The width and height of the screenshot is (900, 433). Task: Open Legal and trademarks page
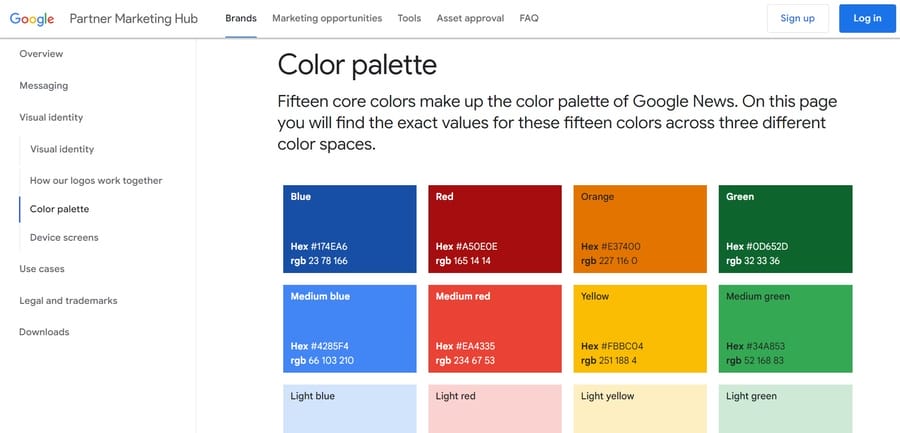tap(68, 300)
